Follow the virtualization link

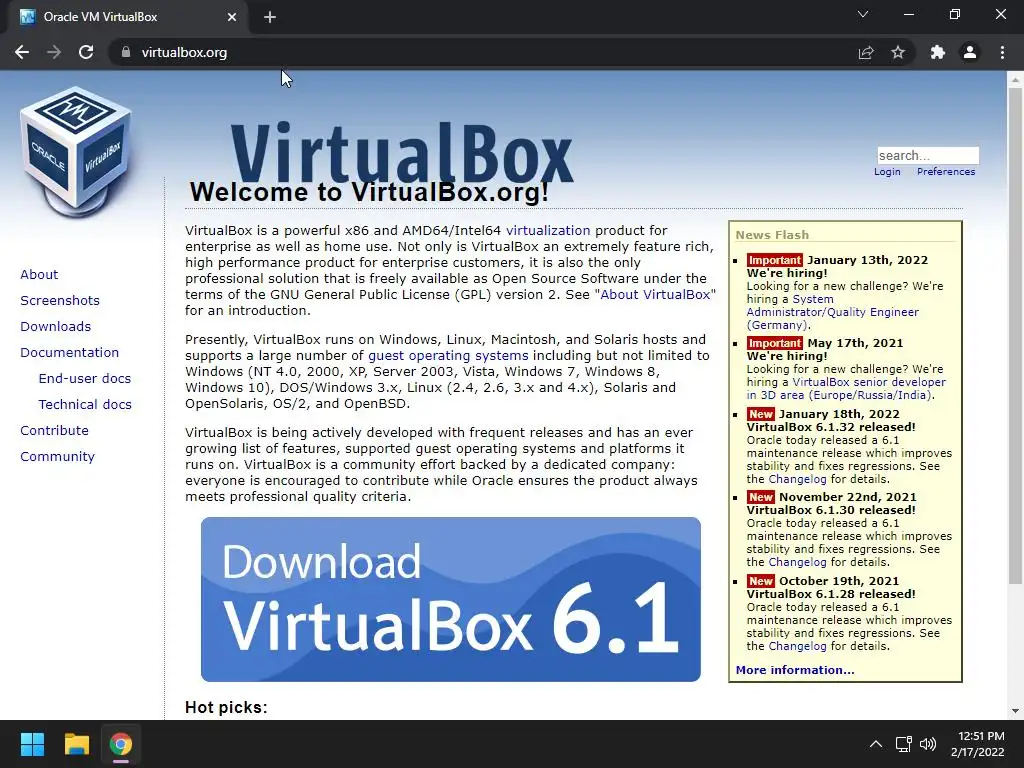pos(548,231)
